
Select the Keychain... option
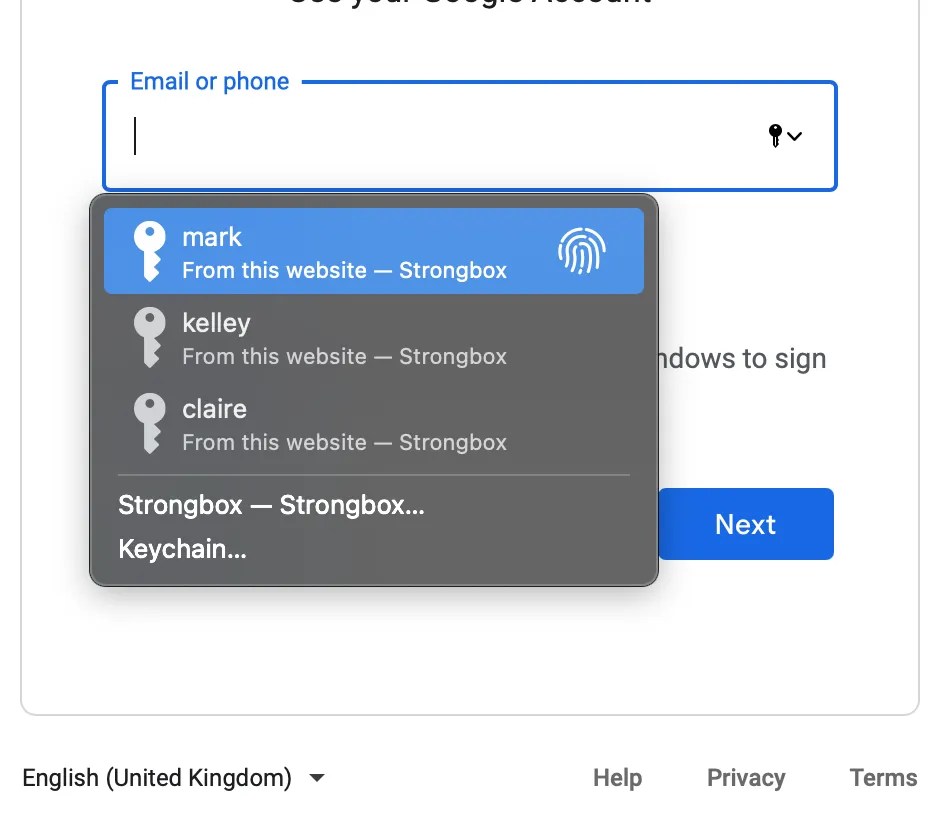coord(183,548)
